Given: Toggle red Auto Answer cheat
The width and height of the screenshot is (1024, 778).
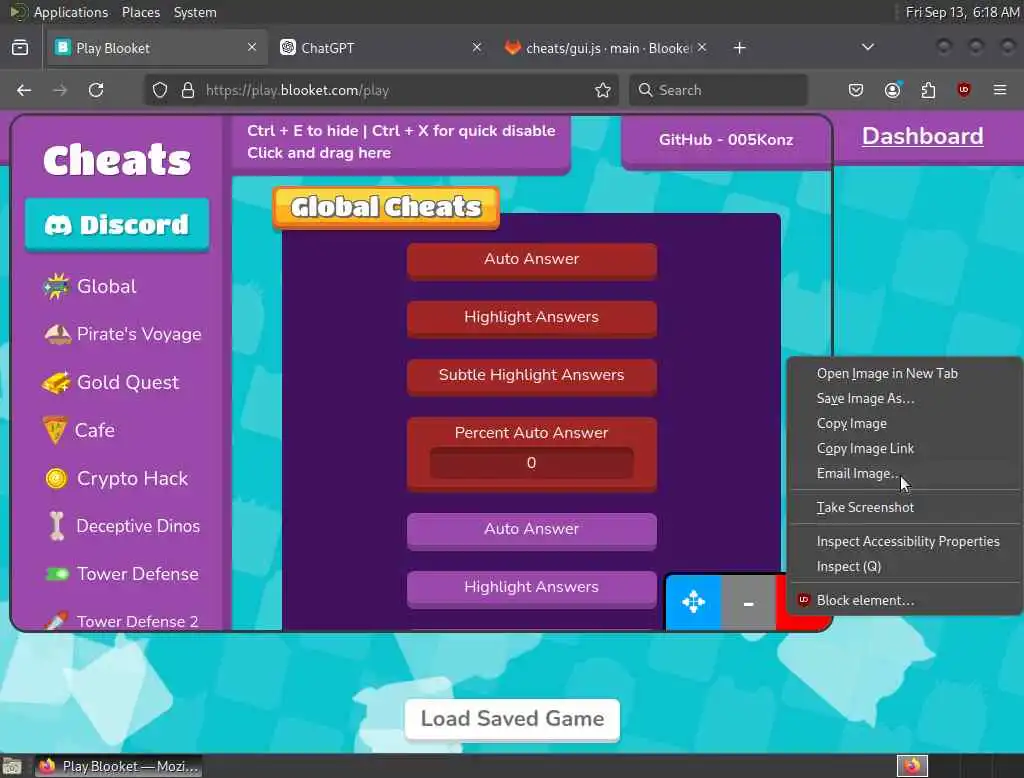Looking at the screenshot, I should pyautogui.click(x=532, y=260).
